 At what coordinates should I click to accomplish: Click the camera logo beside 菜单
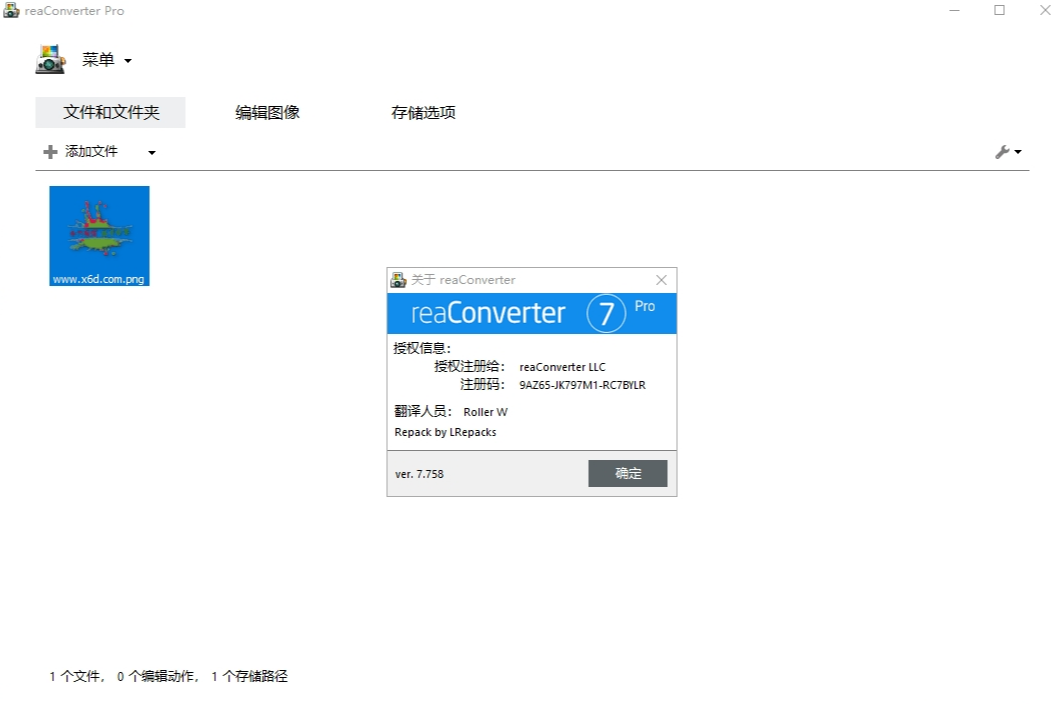point(50,60)
